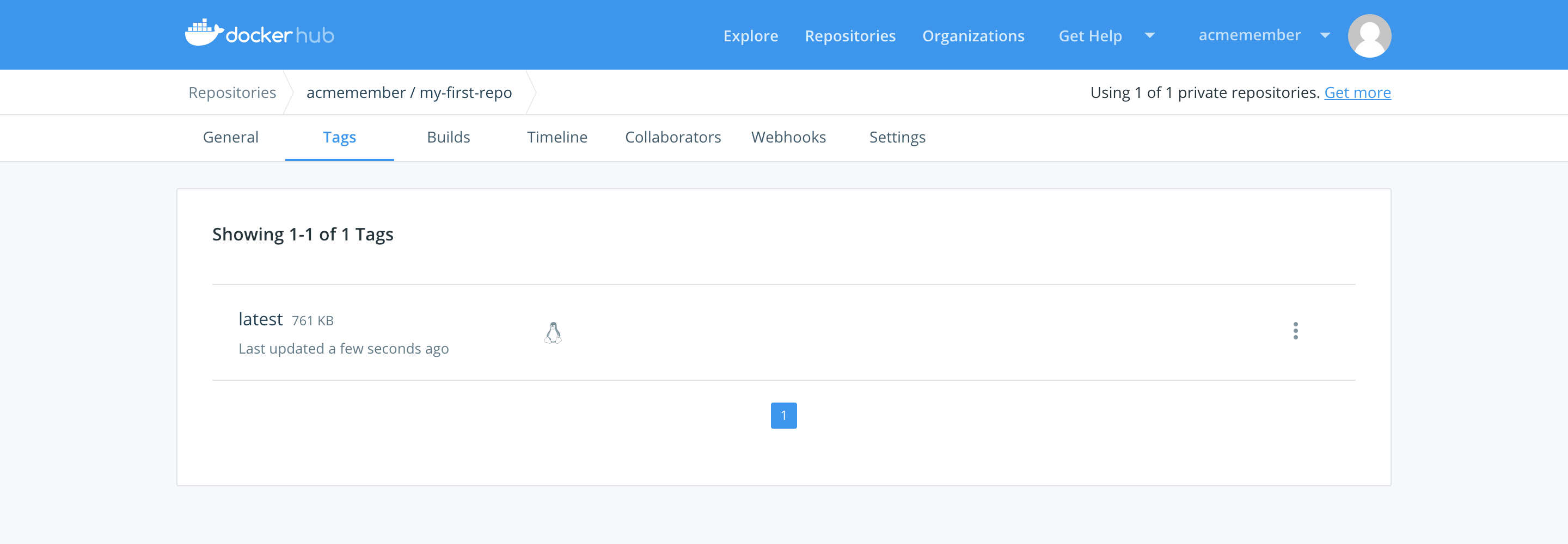View the Webhooks tab
The width and height of the screenshot is (1568, 544).
(788, 138)
